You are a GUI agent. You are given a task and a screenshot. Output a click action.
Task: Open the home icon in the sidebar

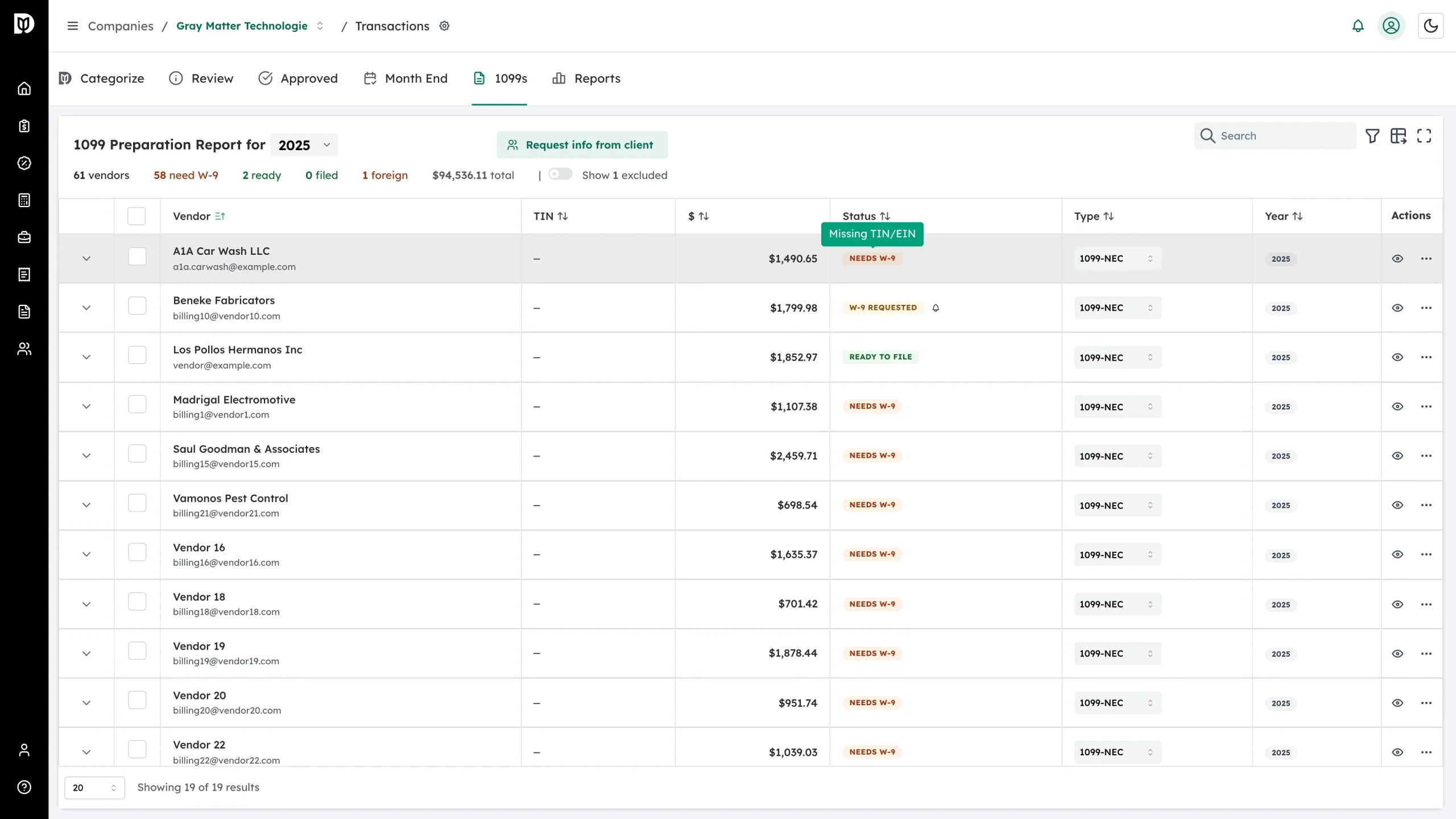[x=24, y=89]
